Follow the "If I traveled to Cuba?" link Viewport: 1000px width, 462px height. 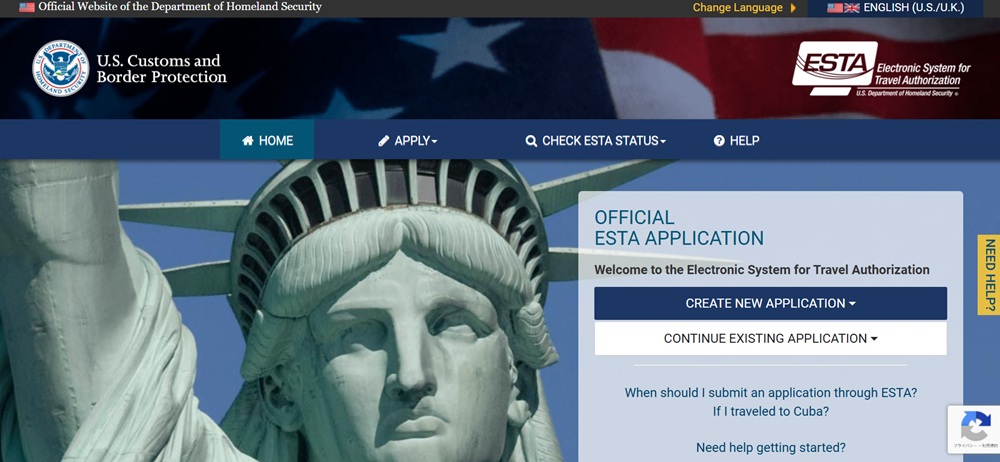pos(770,411)
